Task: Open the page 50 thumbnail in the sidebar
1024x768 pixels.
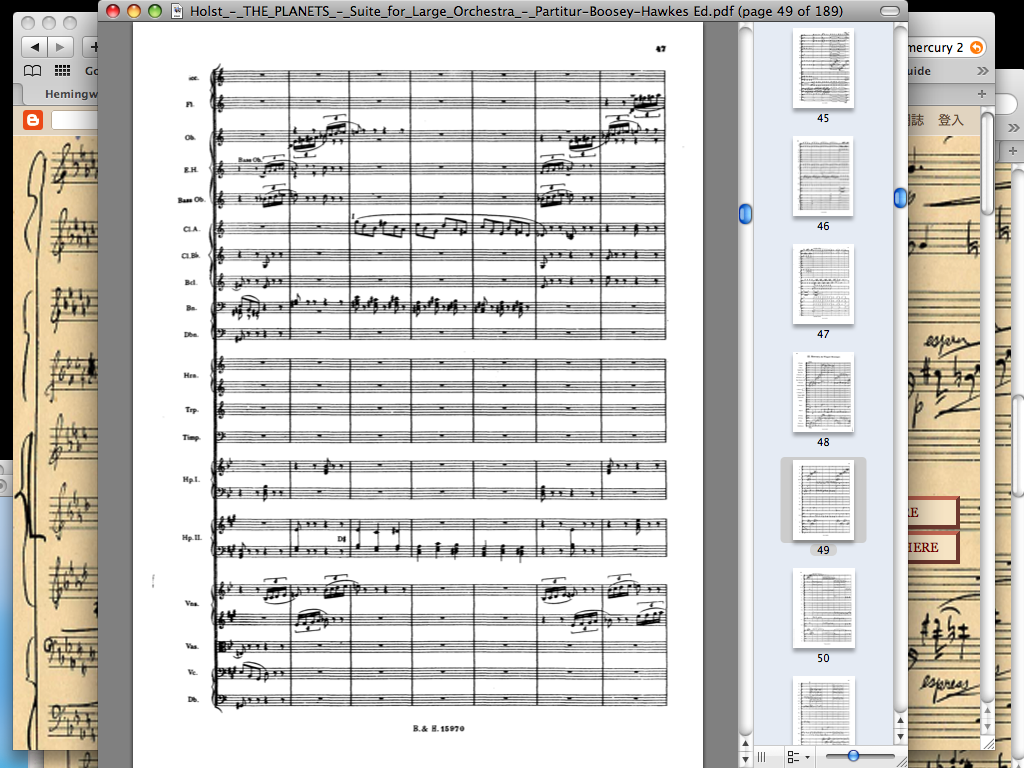Action: [823, 608]
